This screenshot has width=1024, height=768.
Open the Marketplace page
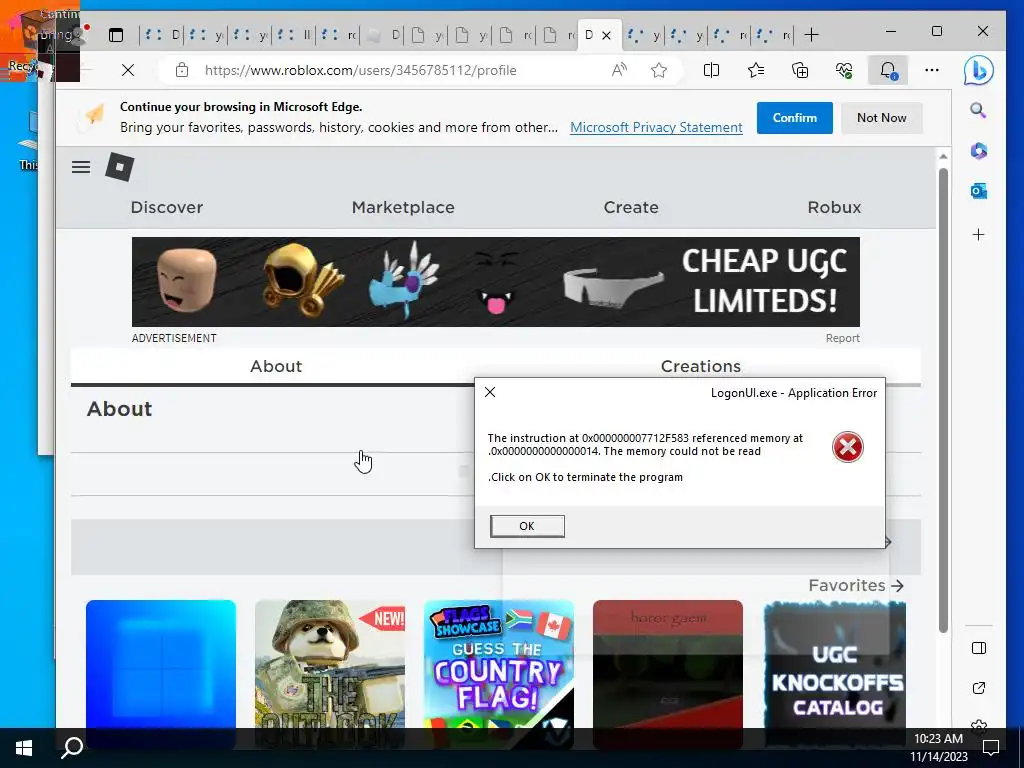coord(403,208)
